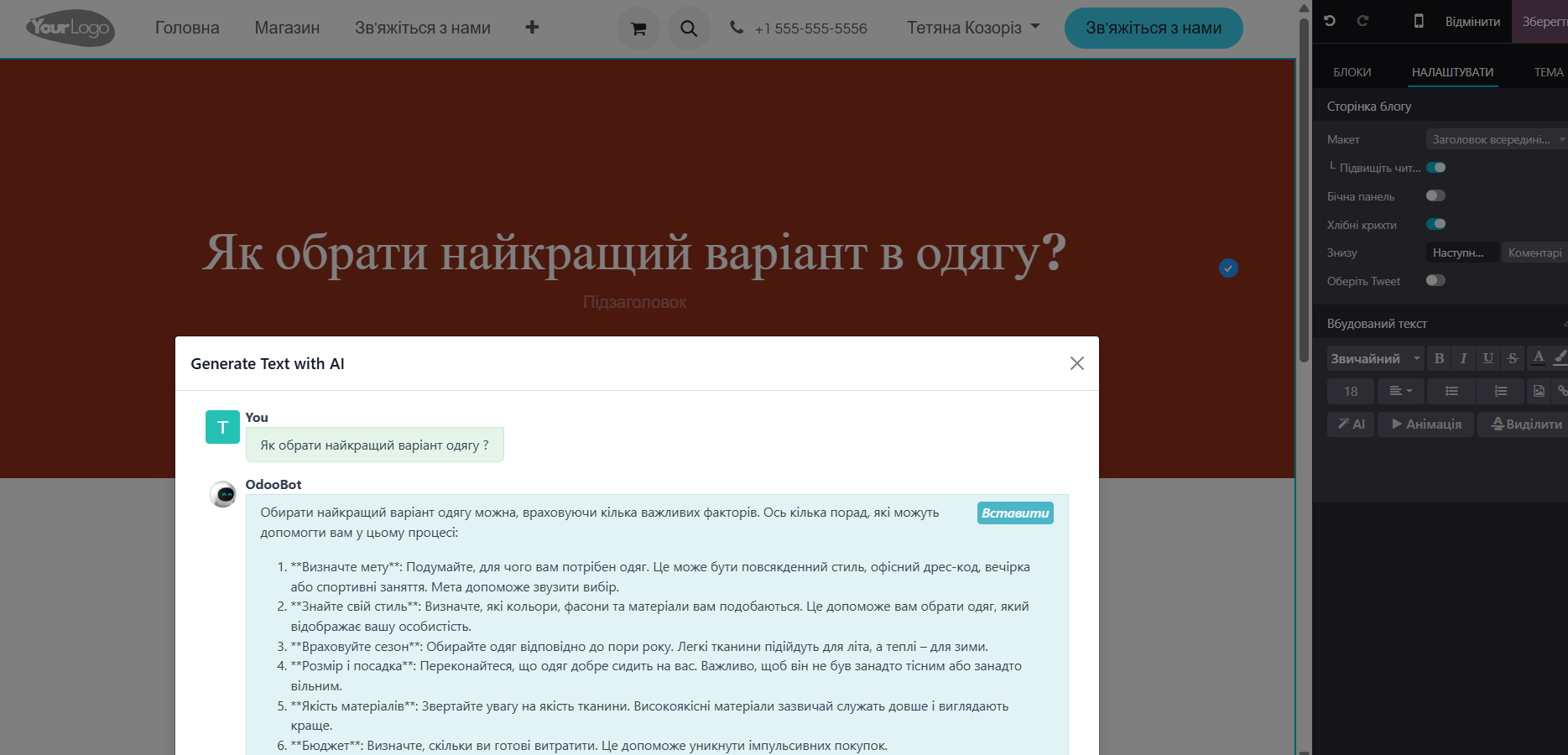Expand the Тетяна Козоріз user menu

973,28
